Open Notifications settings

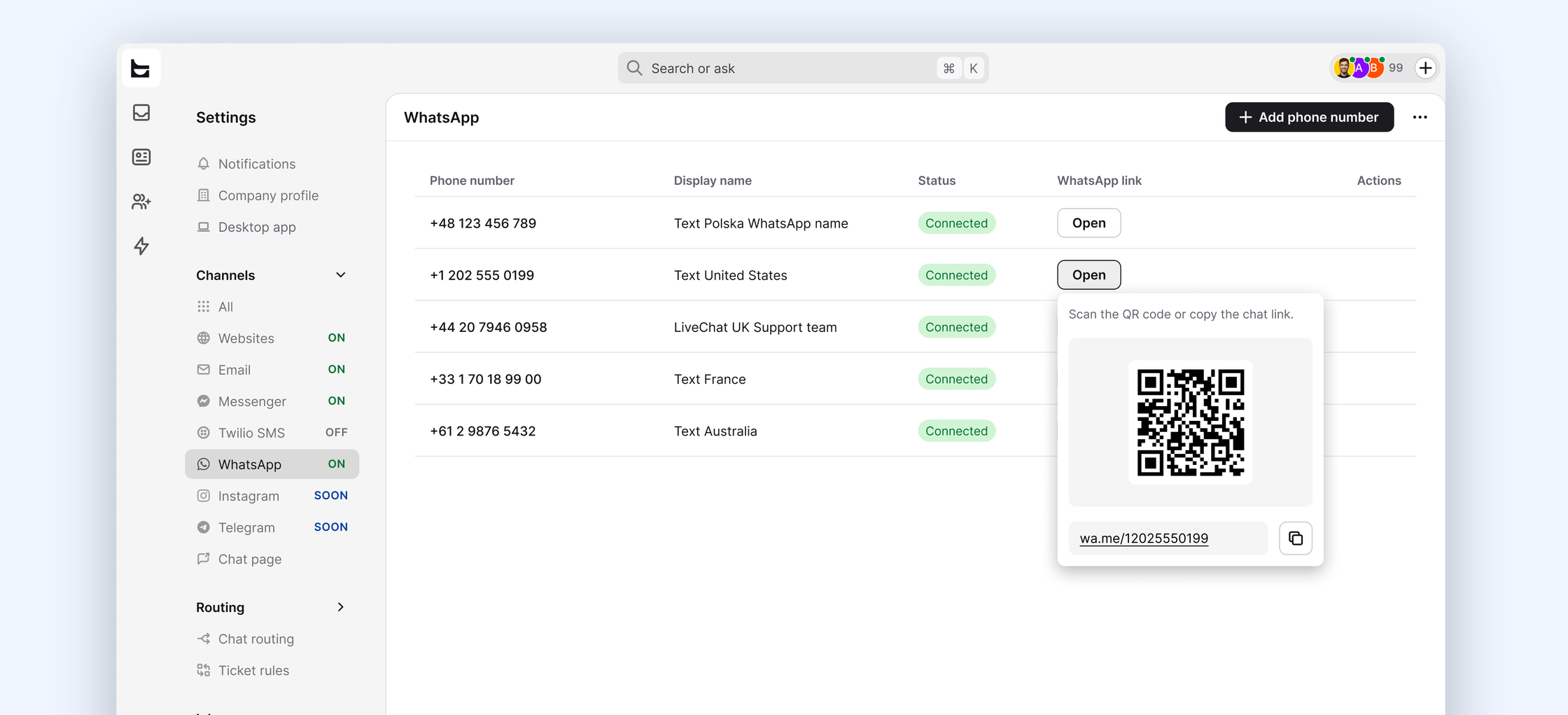click(257, 164)
